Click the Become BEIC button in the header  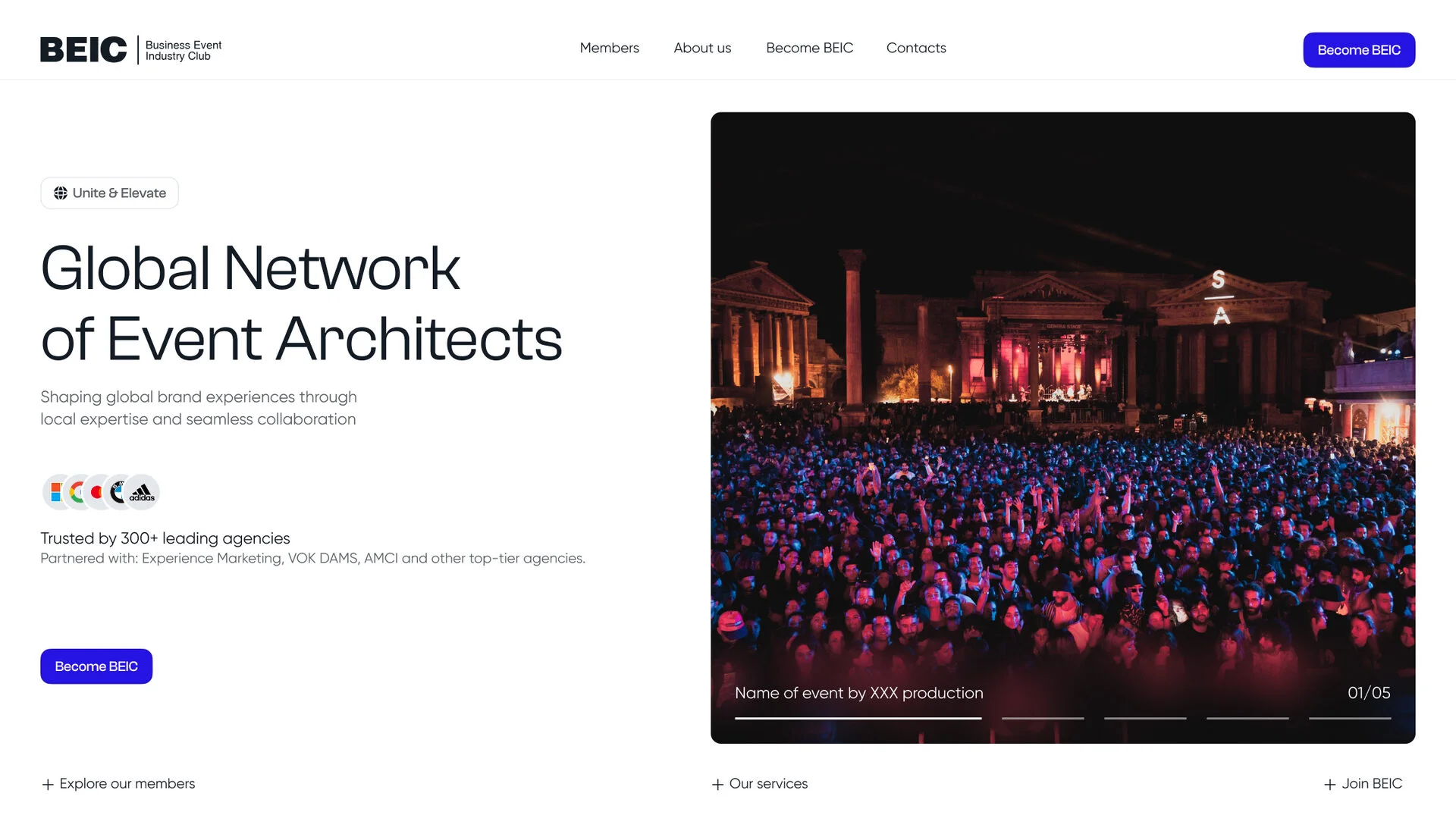[x=1359, y=50]
